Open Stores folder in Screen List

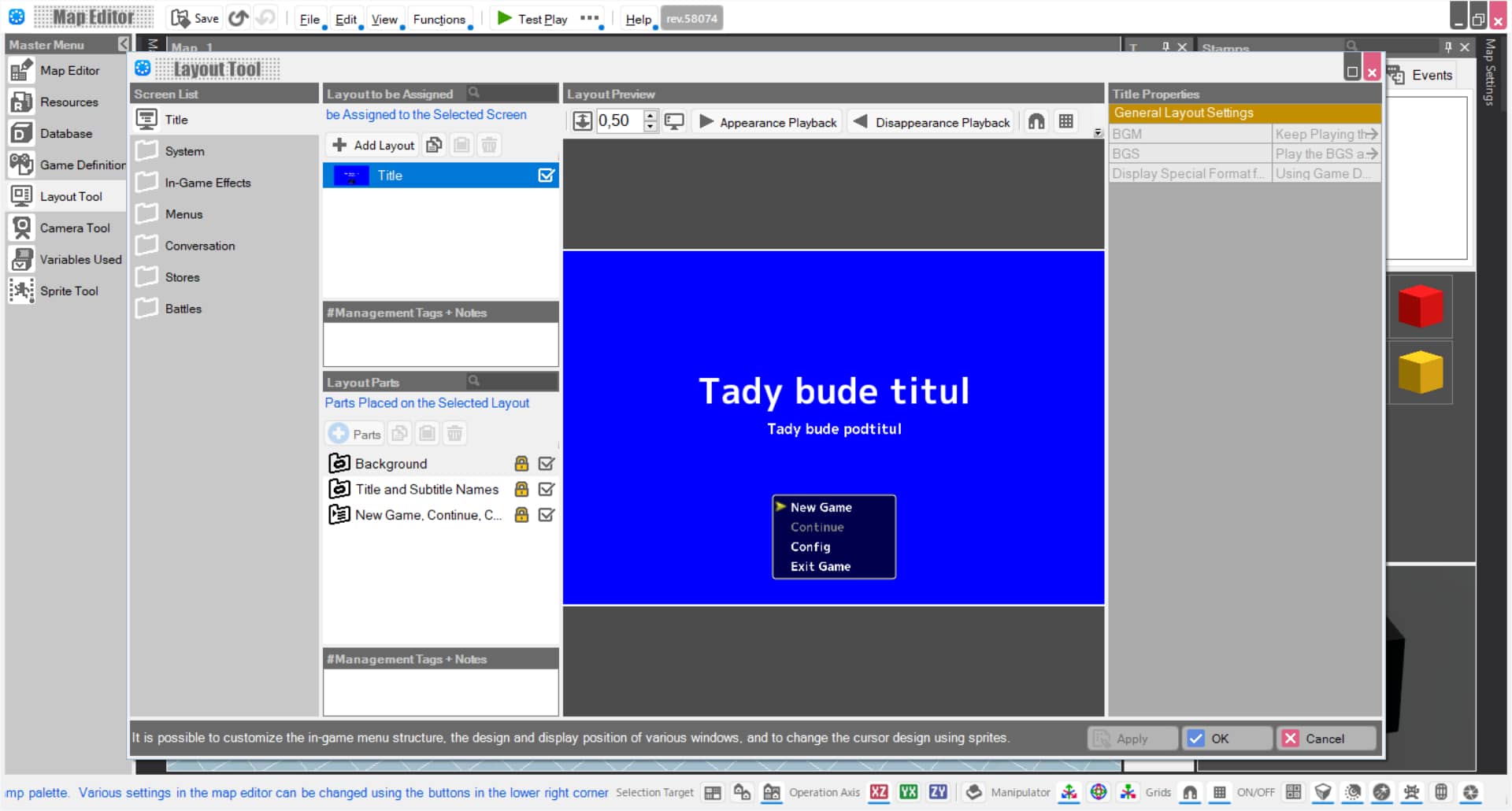tap(224, 277)
